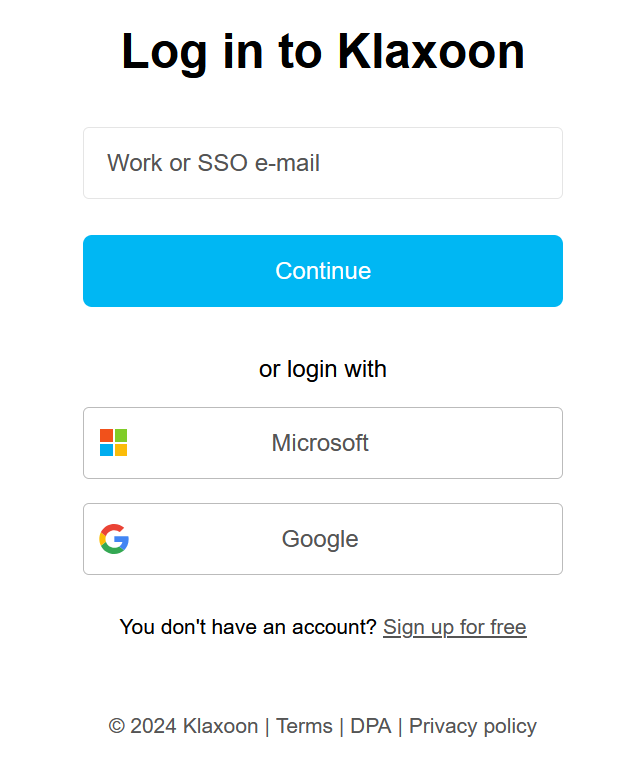This screenshot has width=617, height=759.
Task: Choose the Google login button
Action: point(322,539)
